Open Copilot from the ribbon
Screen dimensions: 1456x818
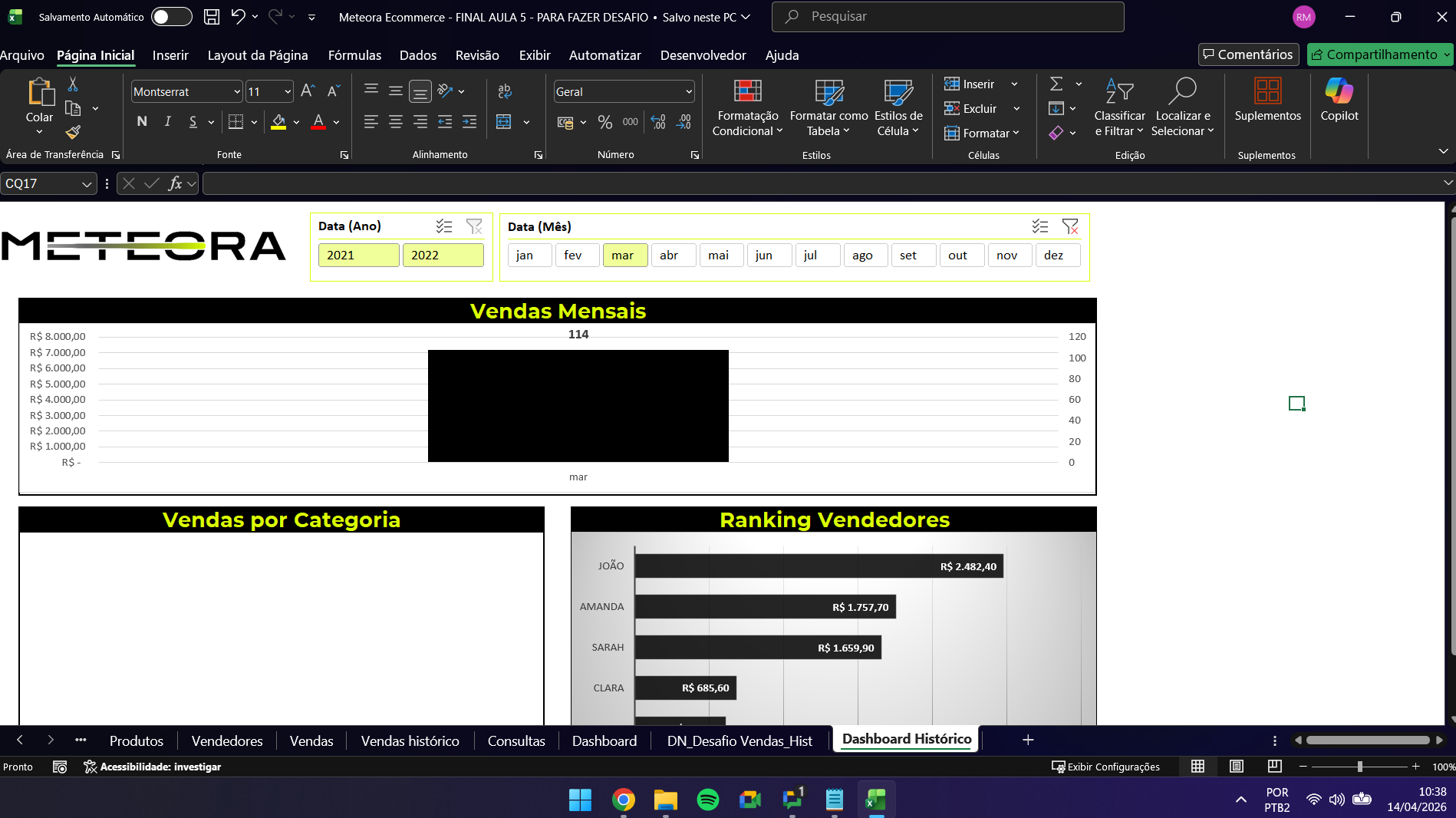[x=1339, y=100]
